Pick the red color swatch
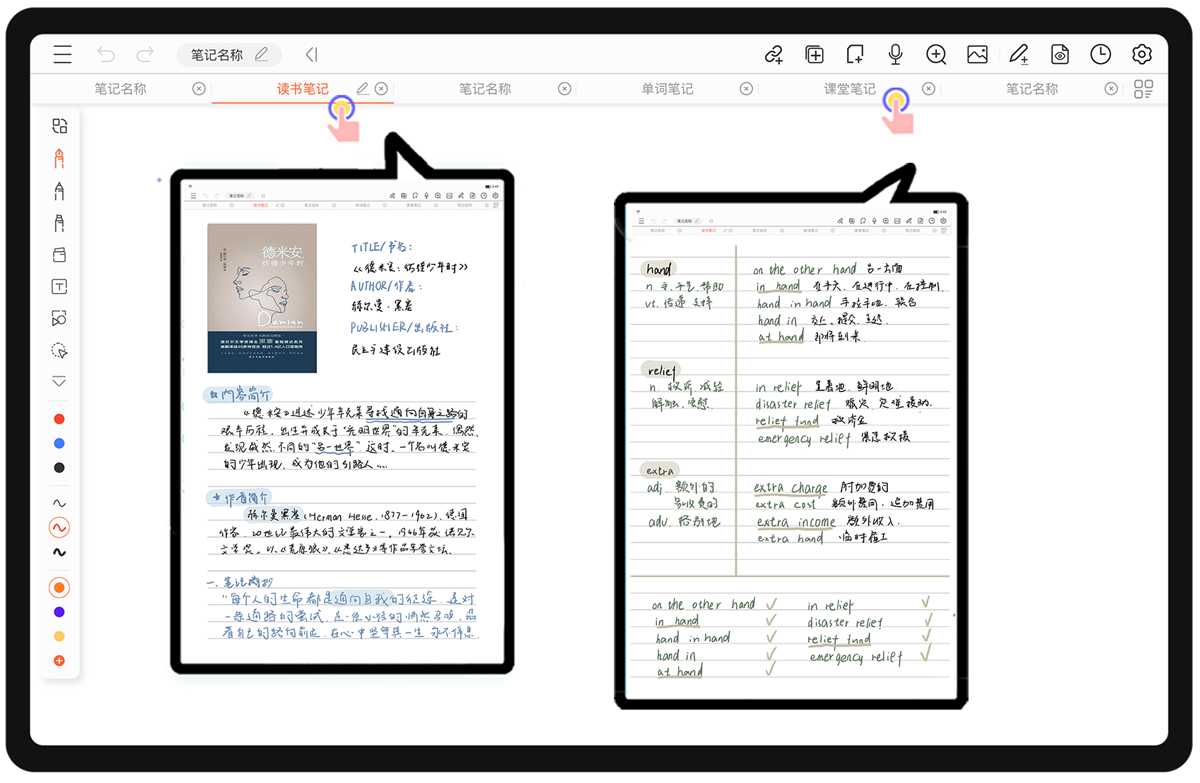This screenshot has width=1200, height=783. point(59,419)
